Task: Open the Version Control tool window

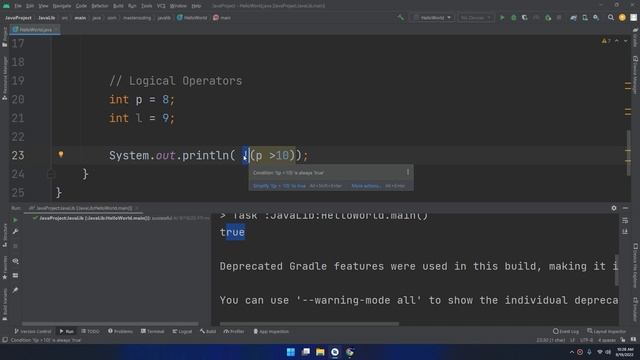Action: [33, 331]
